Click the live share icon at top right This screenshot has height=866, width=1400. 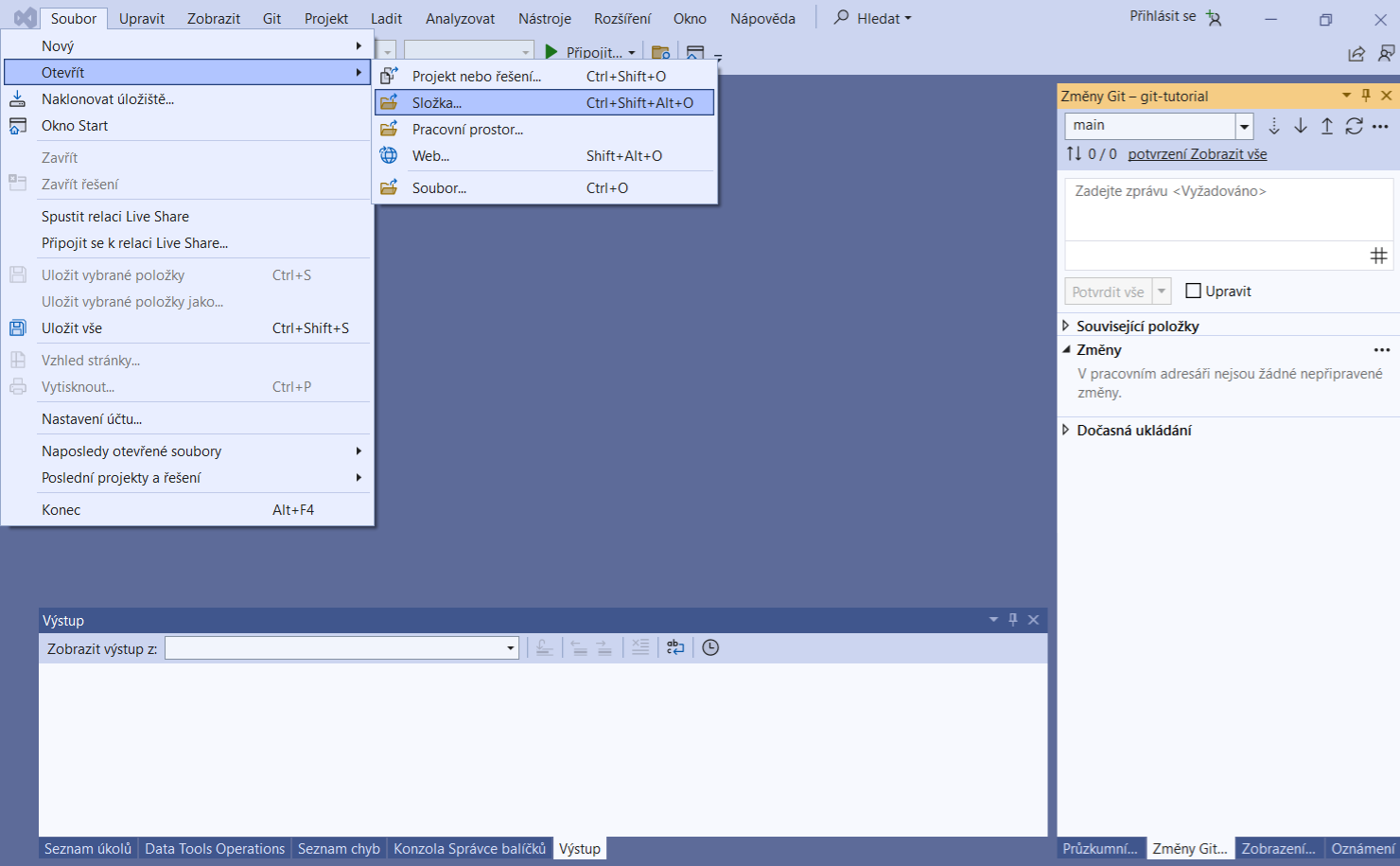click(x=1356, y=54)
